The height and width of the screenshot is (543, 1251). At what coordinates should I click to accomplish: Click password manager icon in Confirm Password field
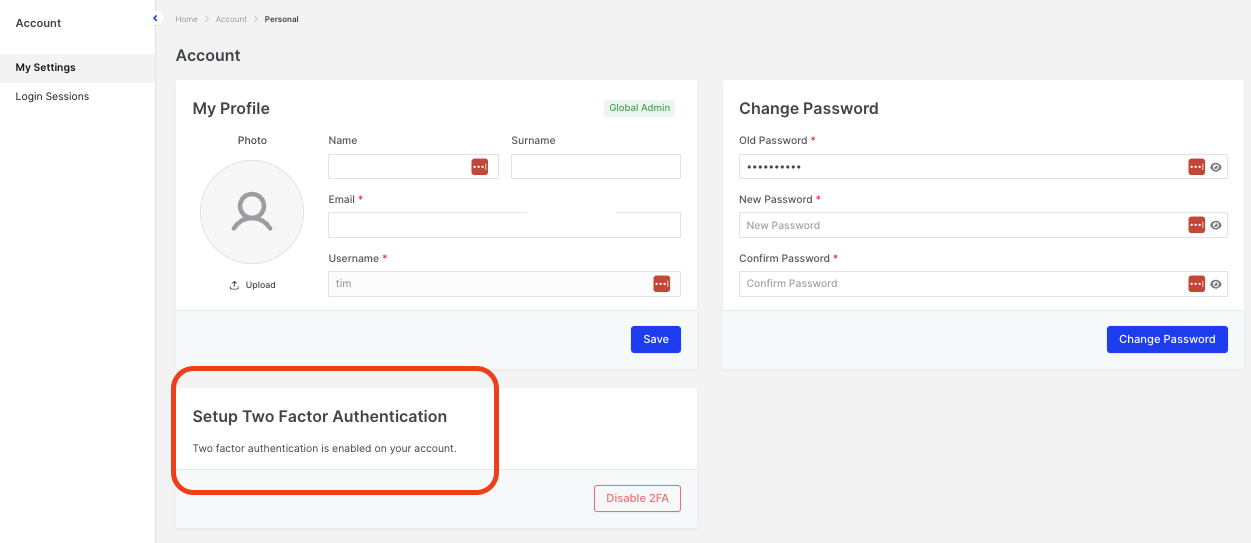tap(1196, 284)
